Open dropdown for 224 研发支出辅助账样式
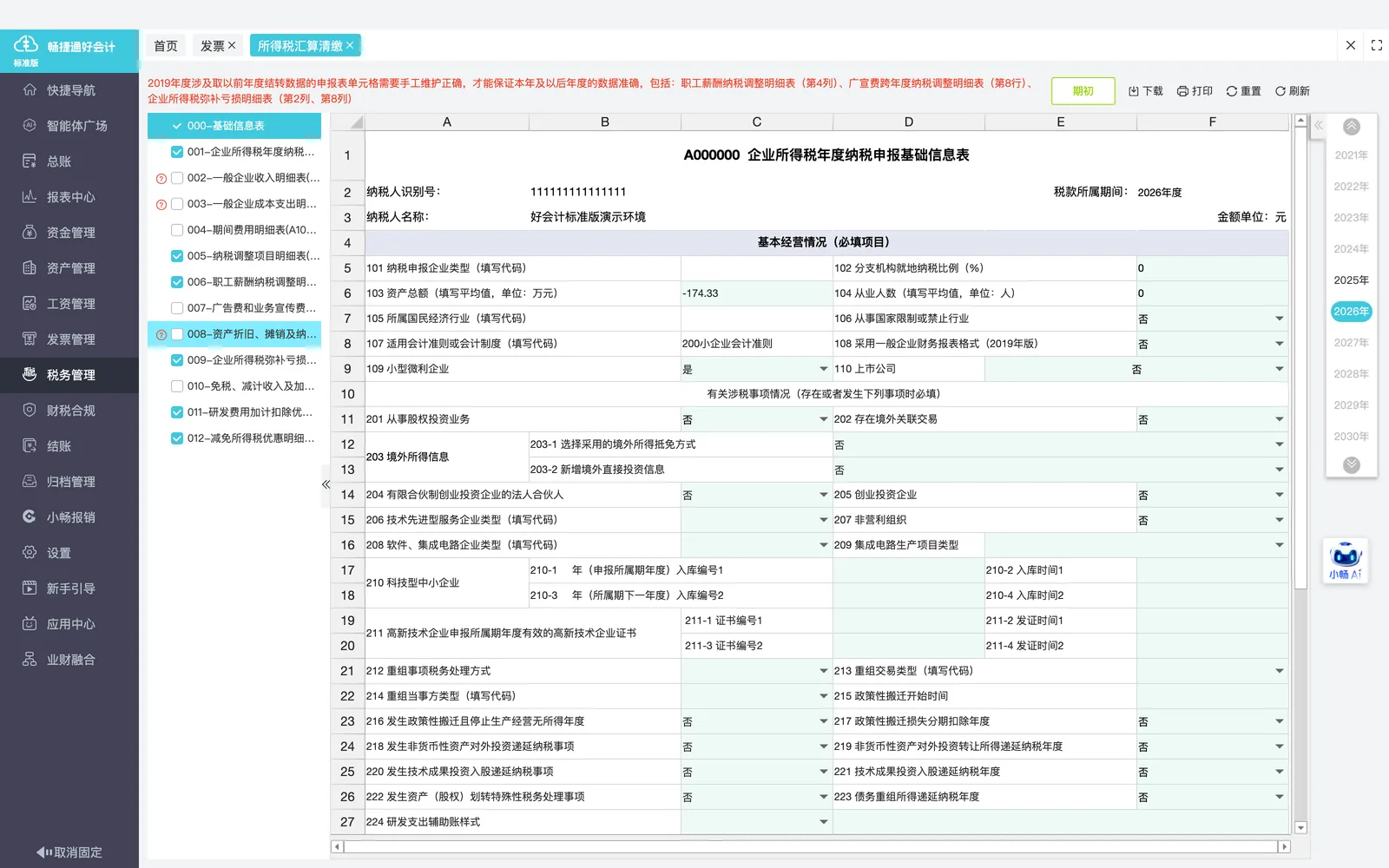Viewport: 1389px width, 868px height. coord(823,822)
